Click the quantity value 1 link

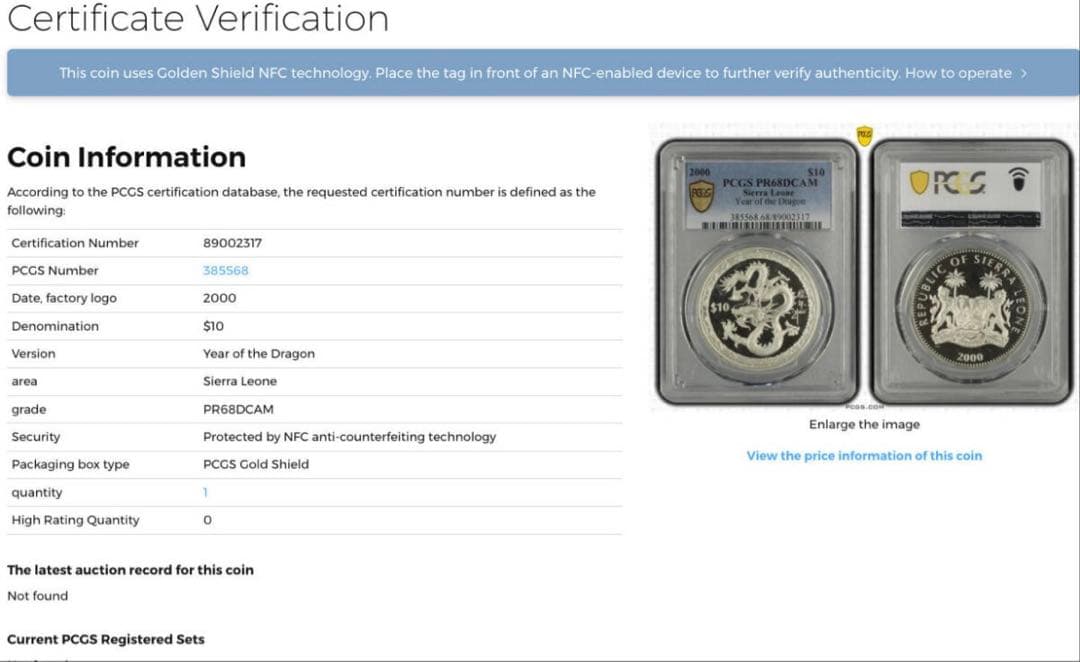point(205,492)
